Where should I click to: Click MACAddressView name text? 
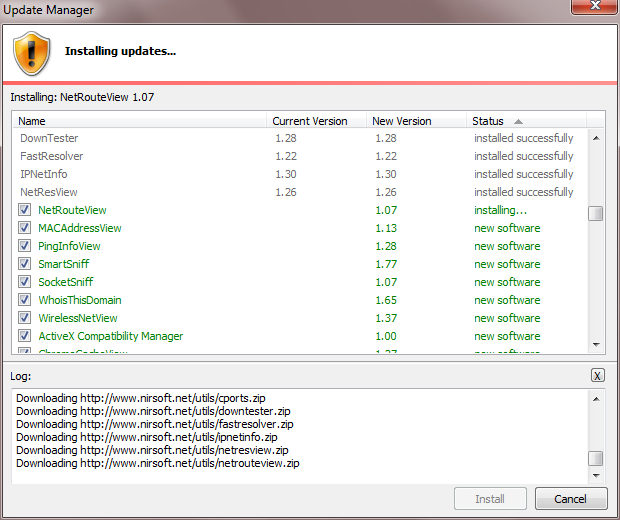[x=80, y=228]
